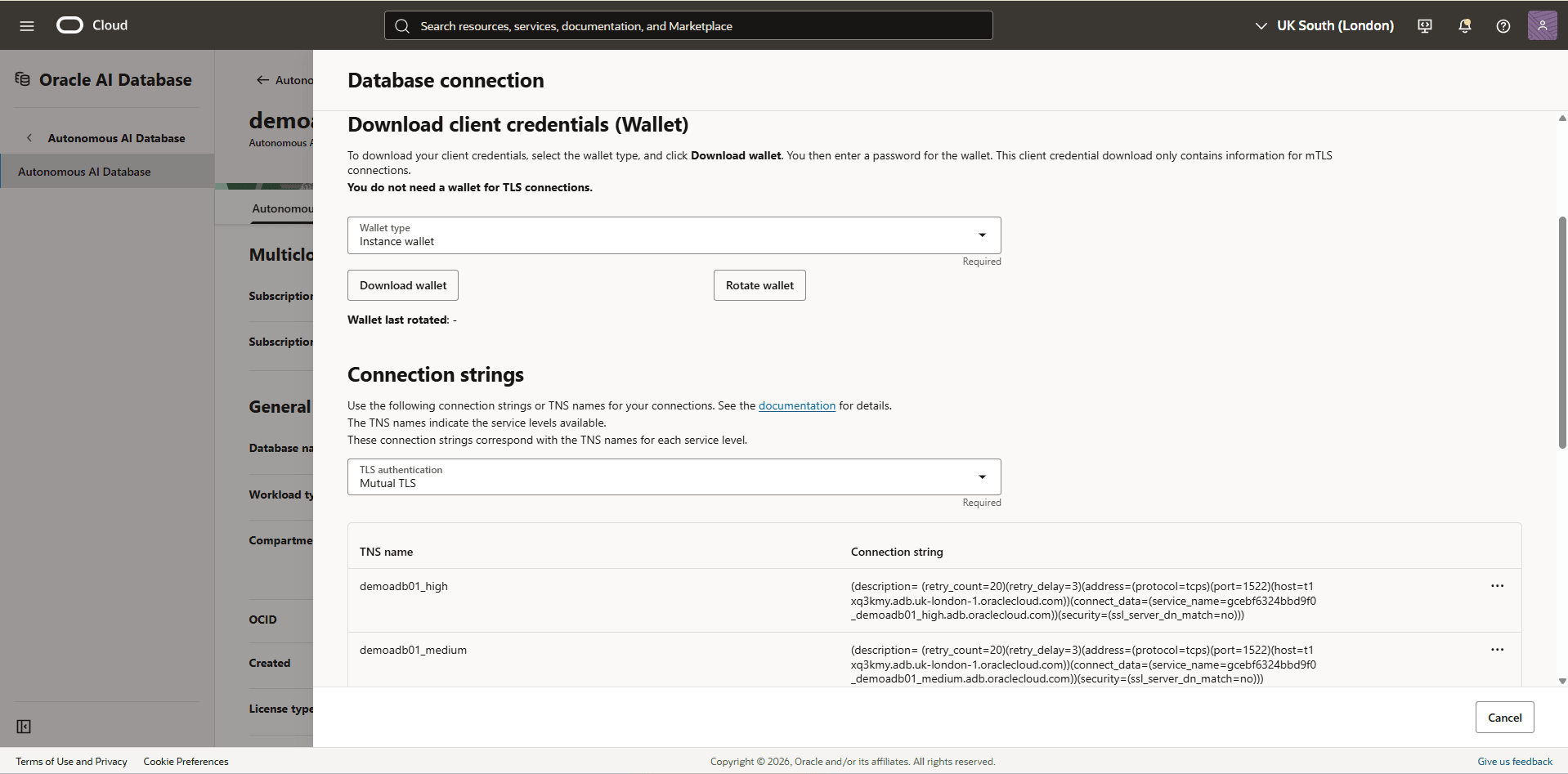
Task: Open the help question mark menu
Action: click(x=1503, y=26)
